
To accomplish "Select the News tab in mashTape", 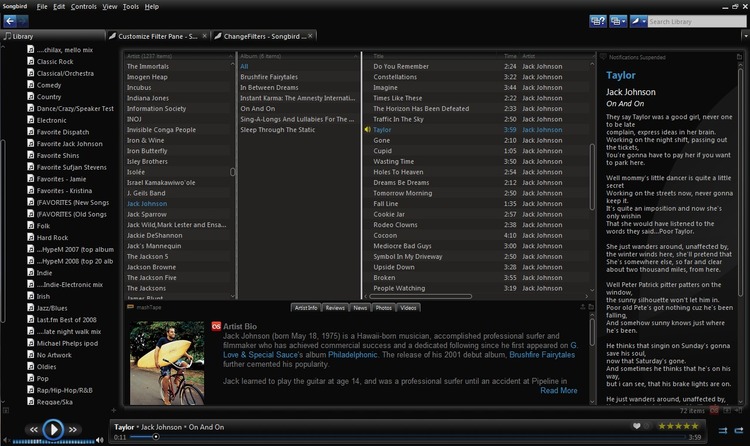I will (360, 308).
